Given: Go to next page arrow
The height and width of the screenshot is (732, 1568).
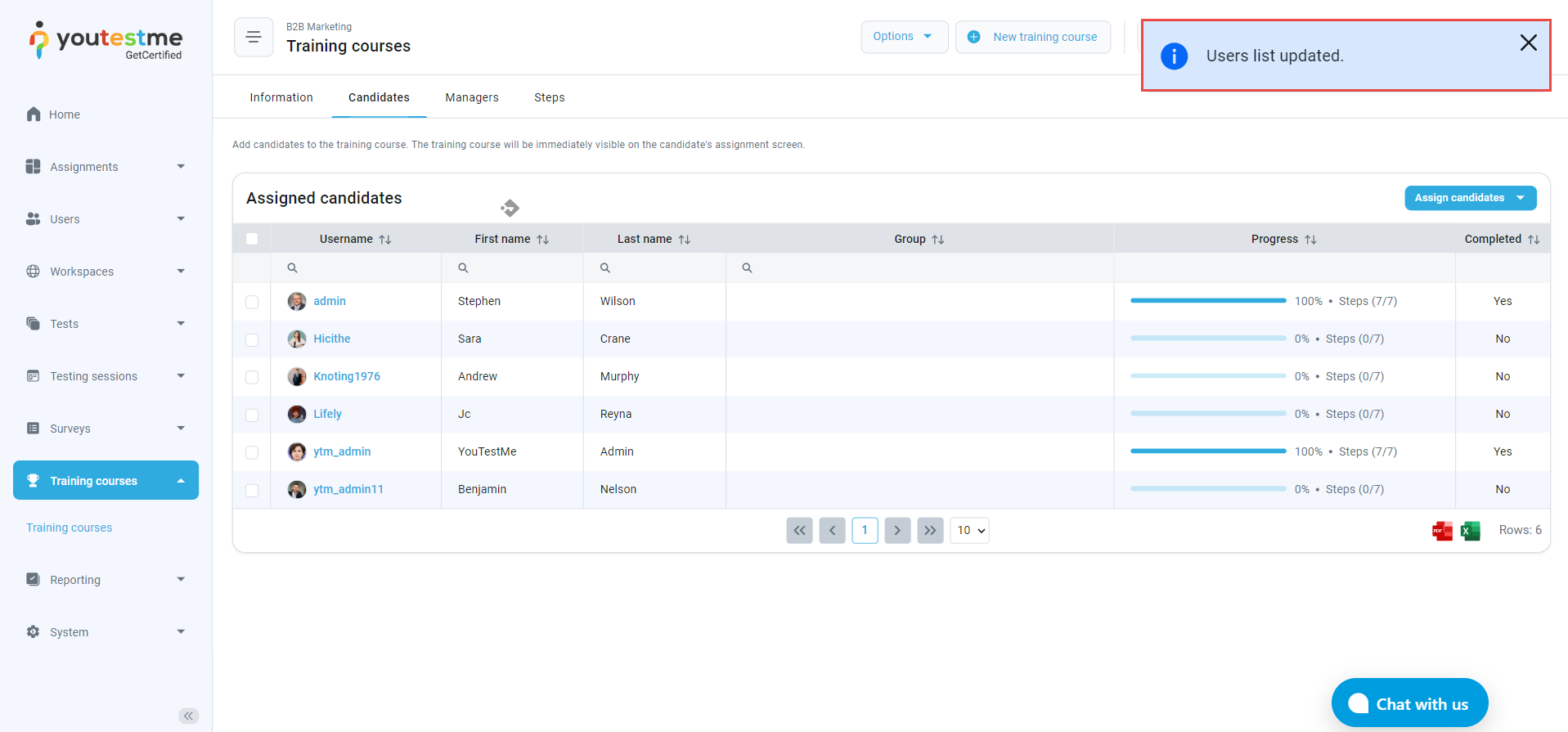Looking at the screenshot, I should [x=897, y=531].
